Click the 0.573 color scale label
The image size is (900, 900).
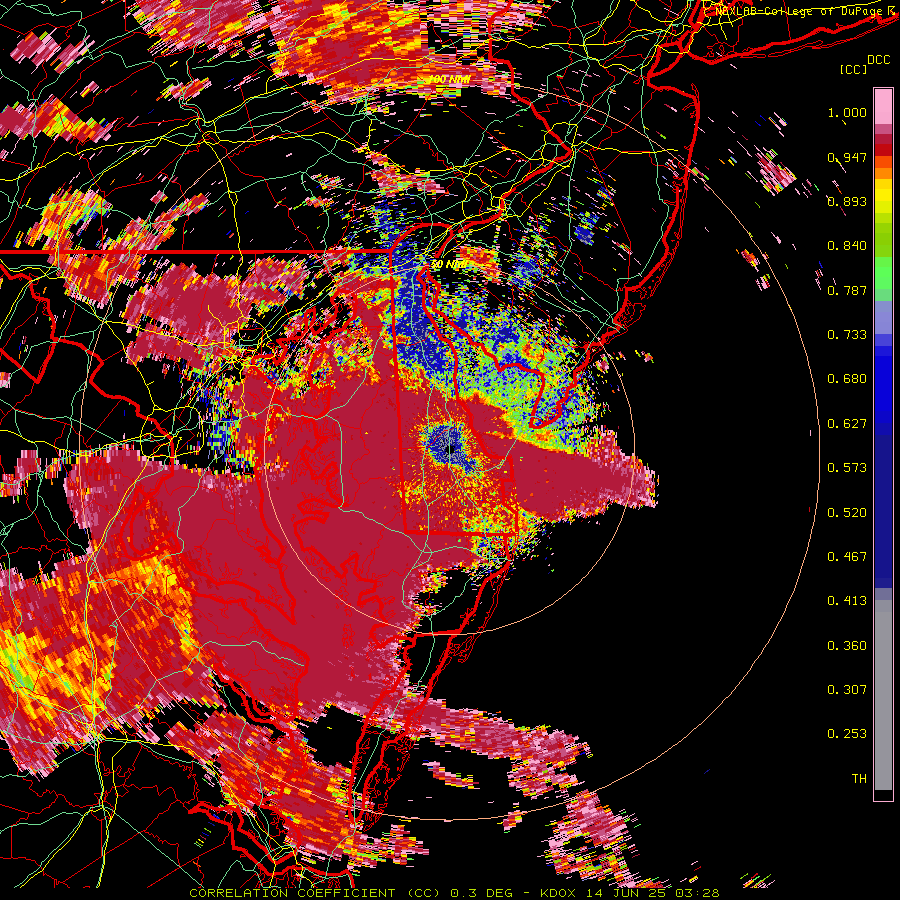point(847,468)
